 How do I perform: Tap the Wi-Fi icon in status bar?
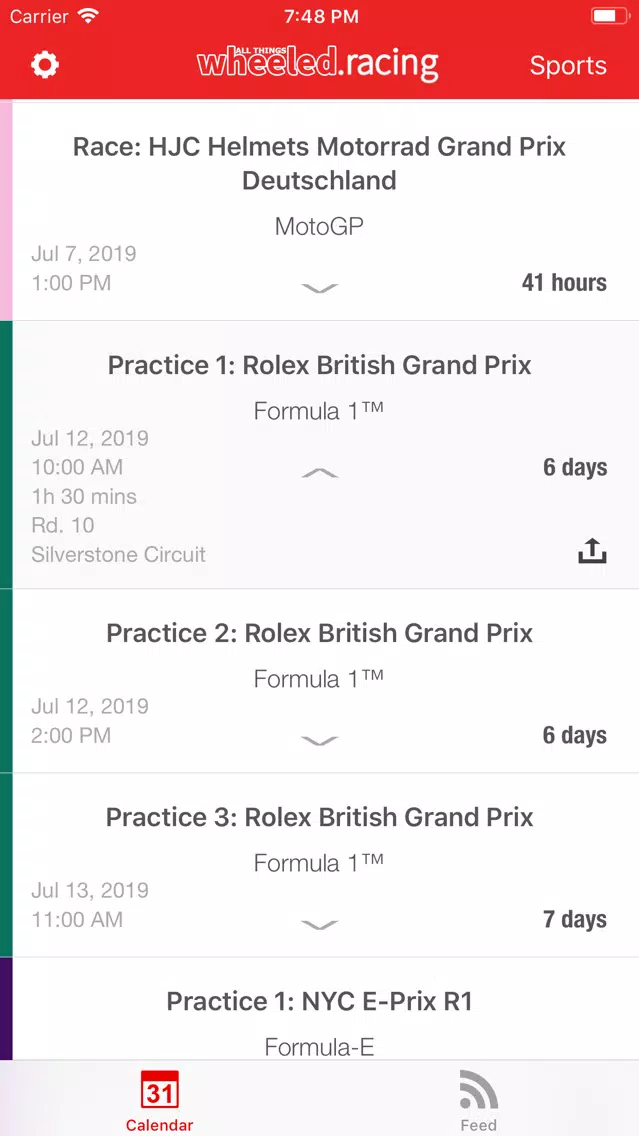[x=89, y=17]
